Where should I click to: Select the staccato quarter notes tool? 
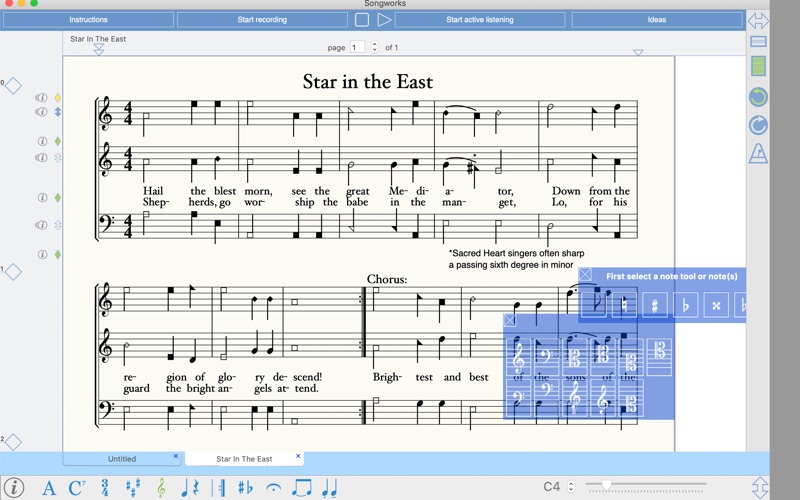click(330, 488)
